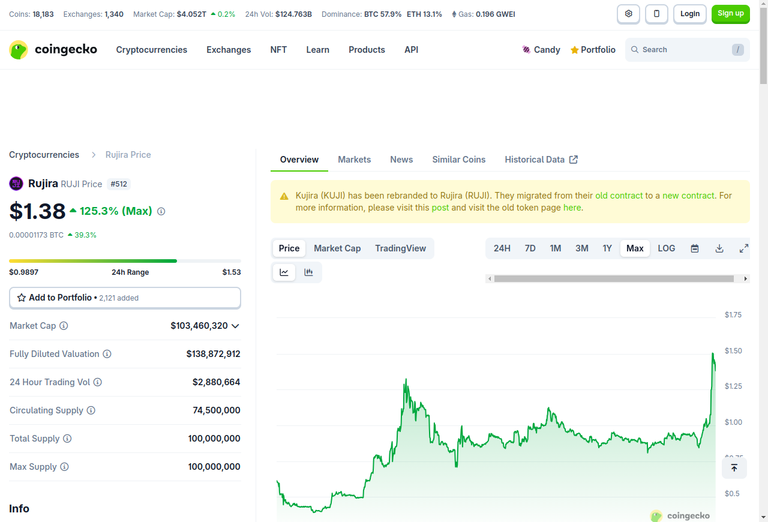Switch chart to Market Cap view
Image resolution: width=768 pixels, height=522 pixels.
pos(337,248)
